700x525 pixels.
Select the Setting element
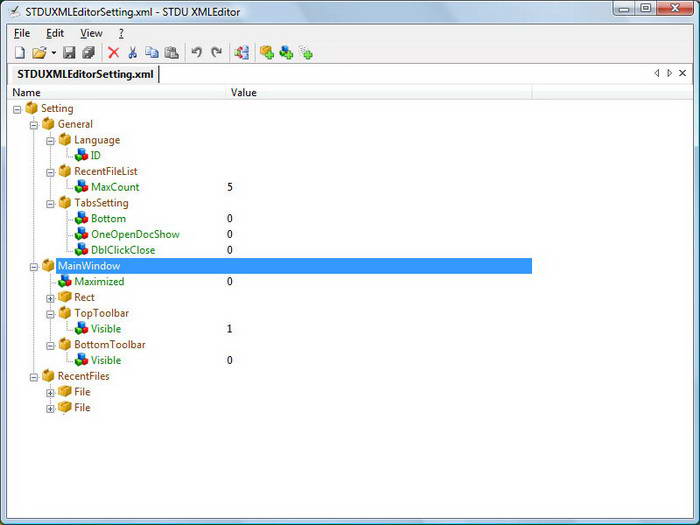(57, 108)
